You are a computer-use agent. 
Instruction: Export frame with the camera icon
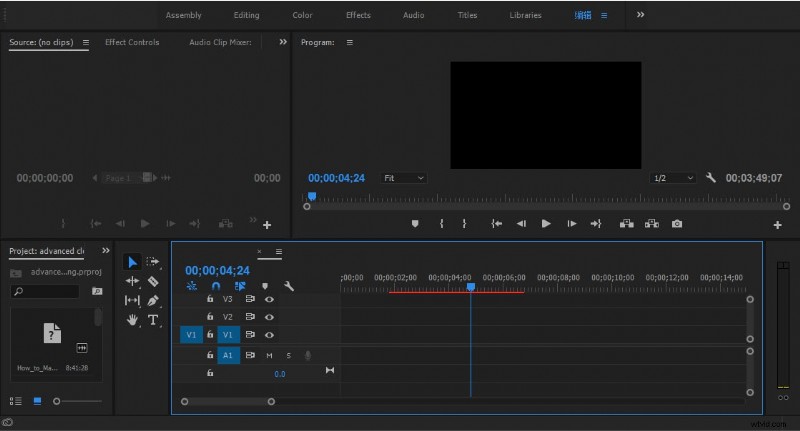point(677,223)
